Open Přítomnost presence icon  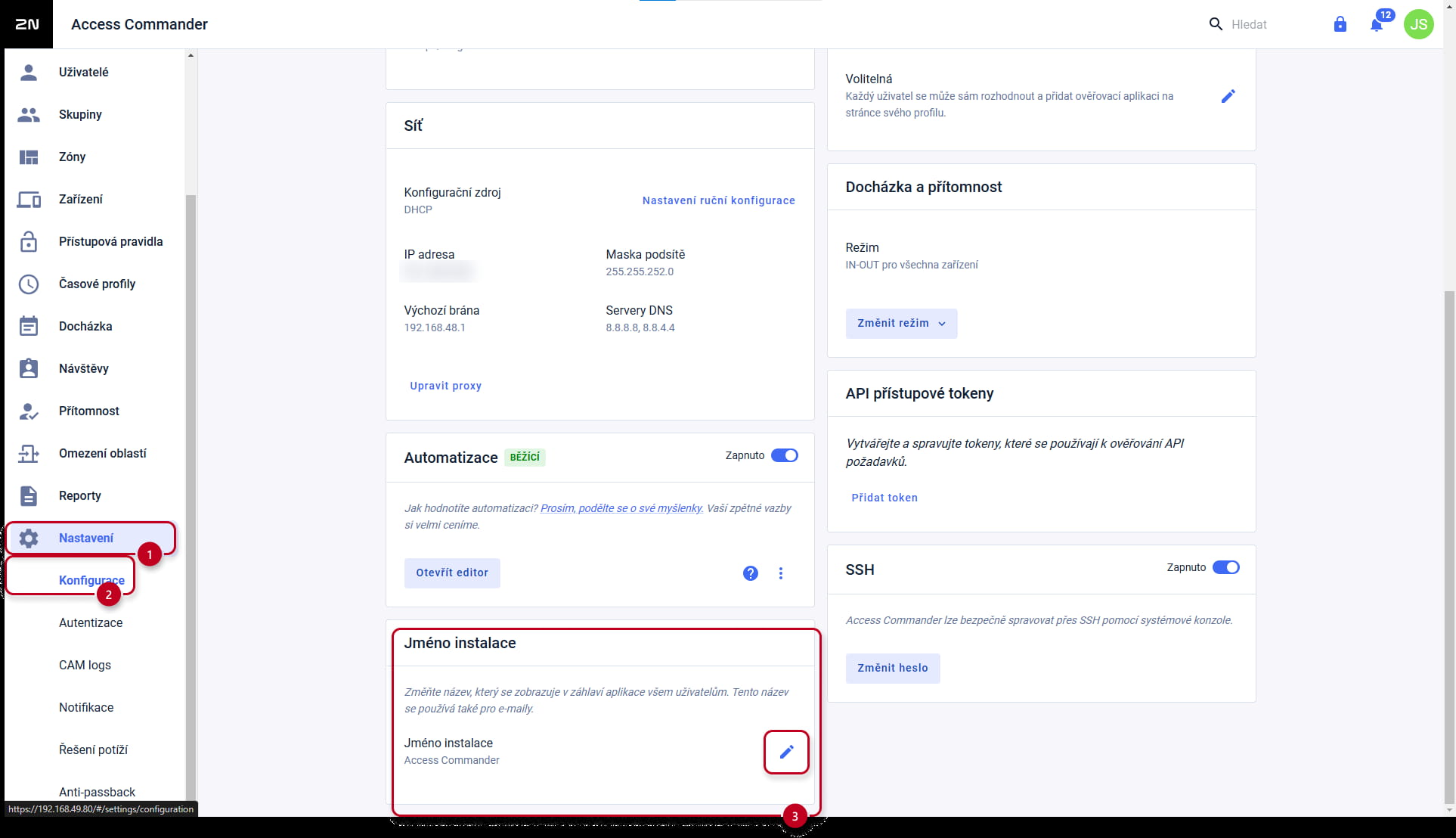coord(29,411)
